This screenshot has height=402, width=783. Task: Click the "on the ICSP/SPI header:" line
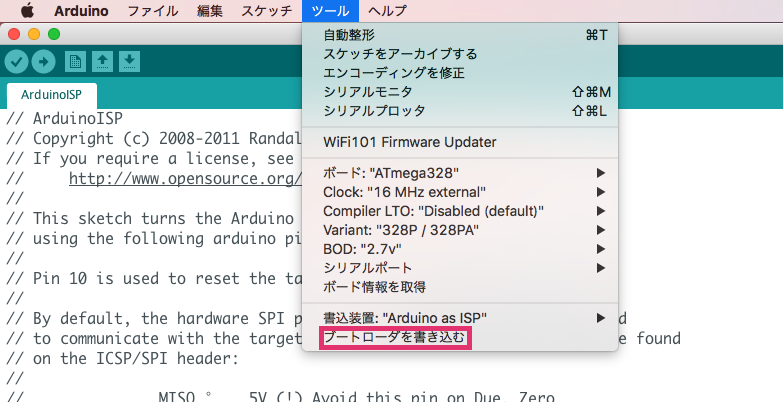123,359
